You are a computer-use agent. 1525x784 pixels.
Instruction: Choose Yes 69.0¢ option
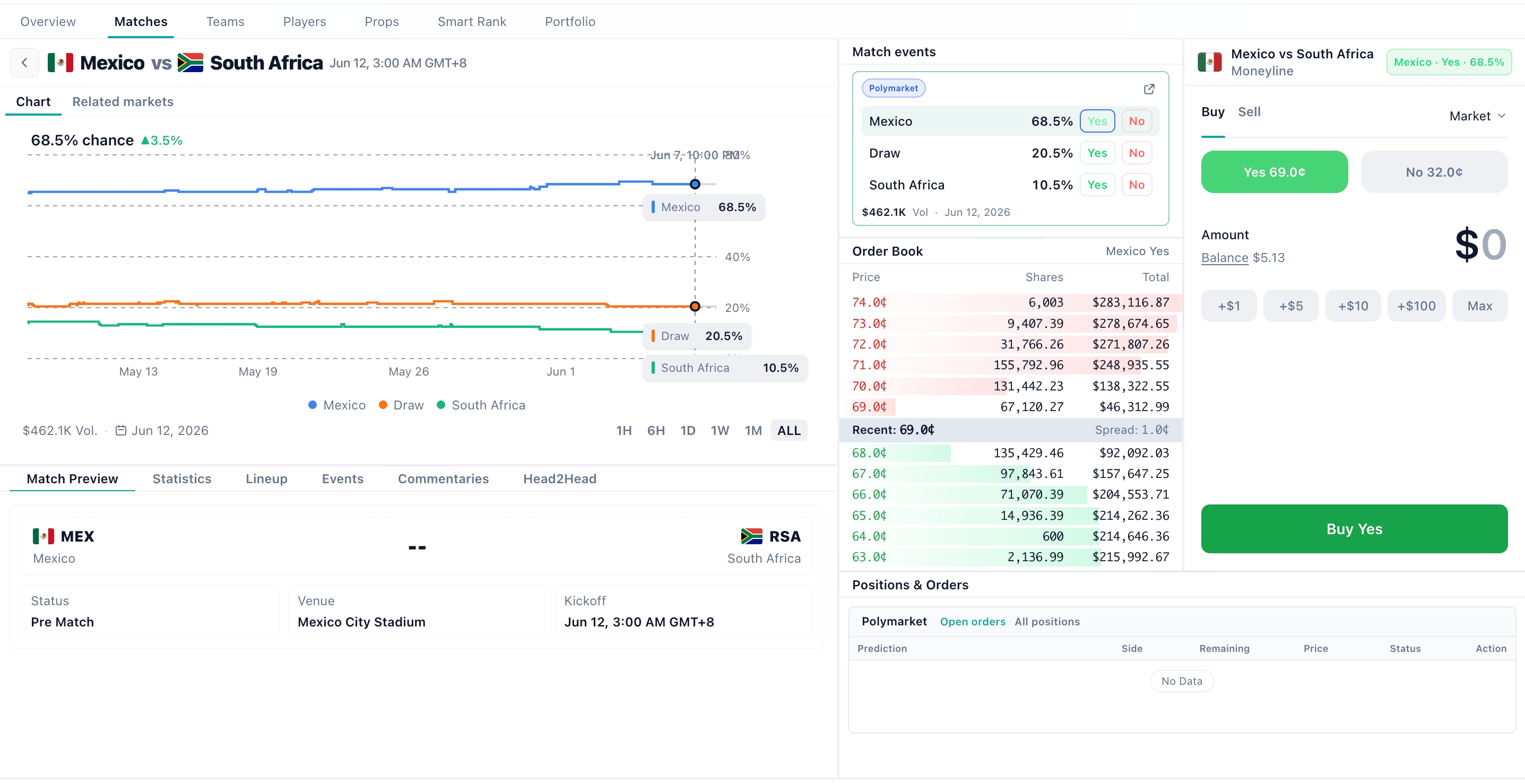tap(1274, 172)
